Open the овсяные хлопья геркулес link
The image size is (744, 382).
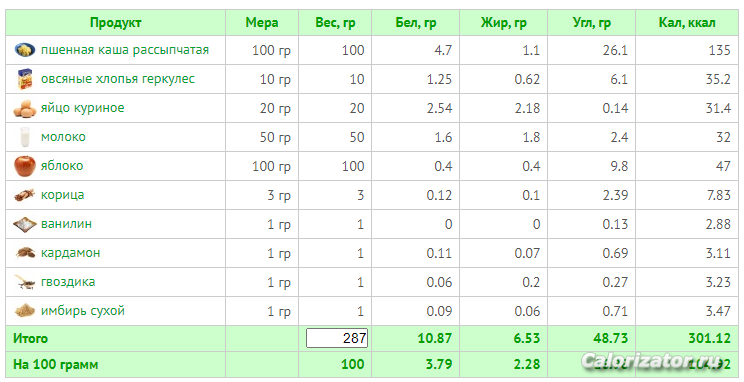click(x=118, y=79)
